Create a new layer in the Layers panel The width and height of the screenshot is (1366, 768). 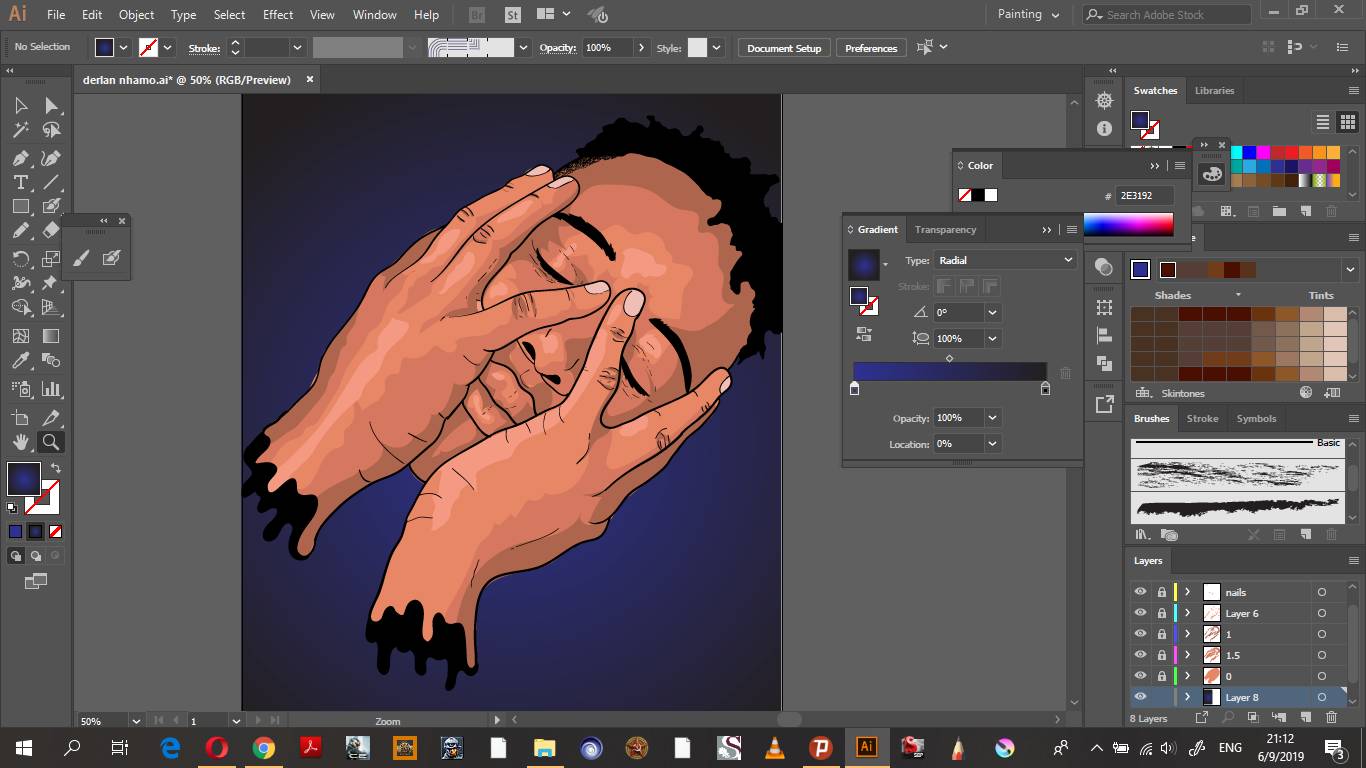pyautogui.click(x=1307, y=717)
